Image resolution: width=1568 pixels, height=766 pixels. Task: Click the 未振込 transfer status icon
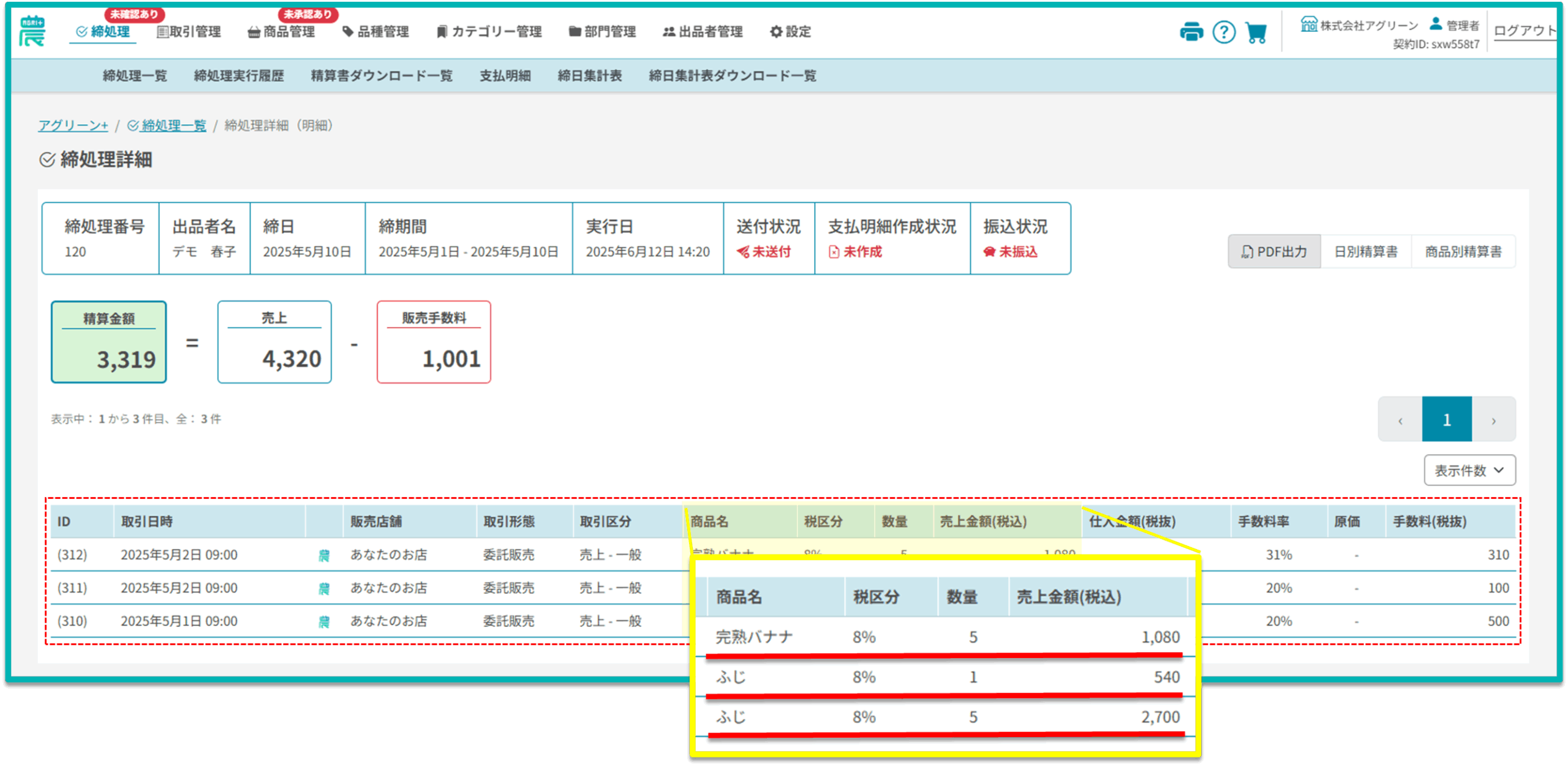989,252
